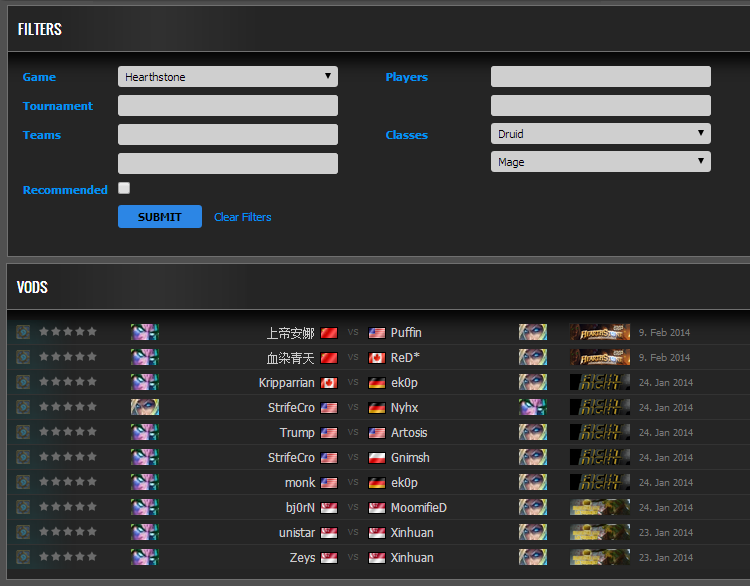The width and height of the screenshot is (750, 586).
Task: Click the tournament logo in the Trump vs Artosis row
Action: click(599, 432)
